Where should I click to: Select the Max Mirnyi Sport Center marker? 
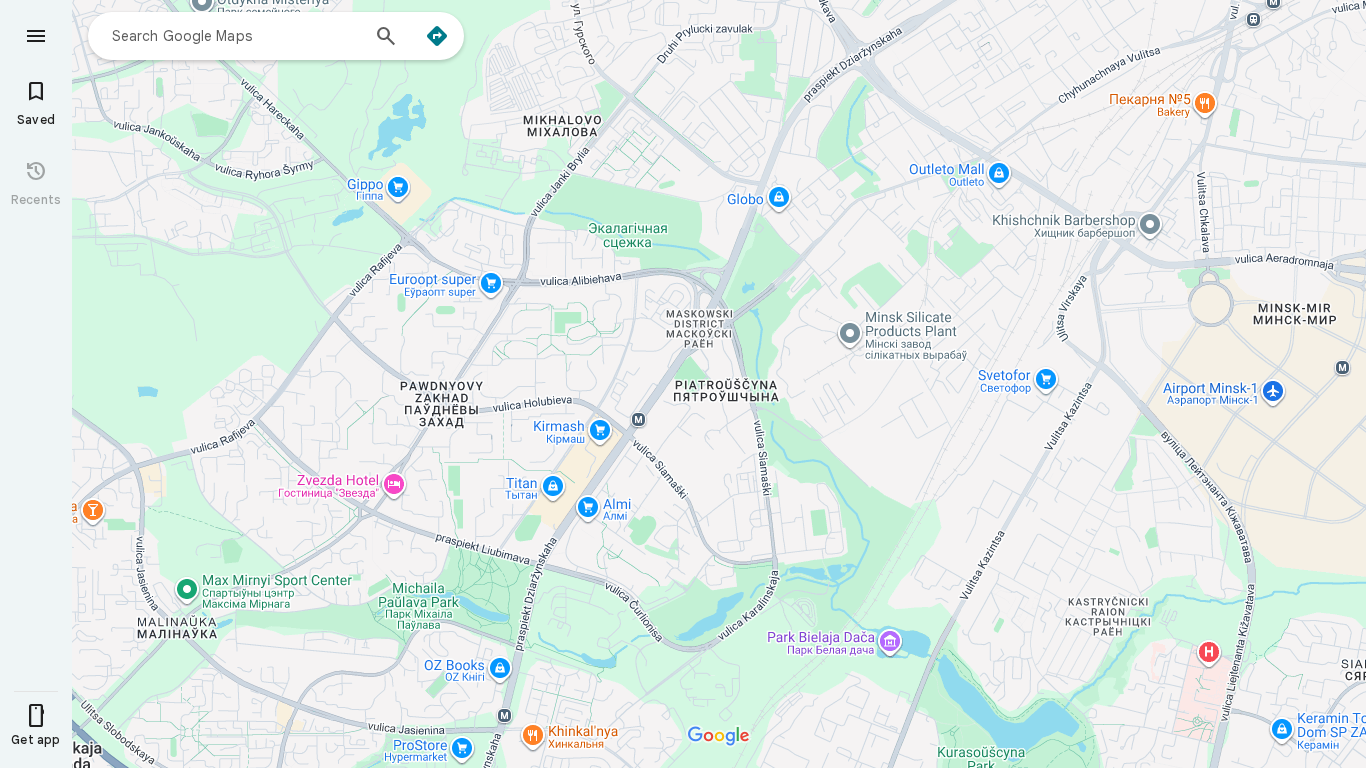tap(186, 589)
